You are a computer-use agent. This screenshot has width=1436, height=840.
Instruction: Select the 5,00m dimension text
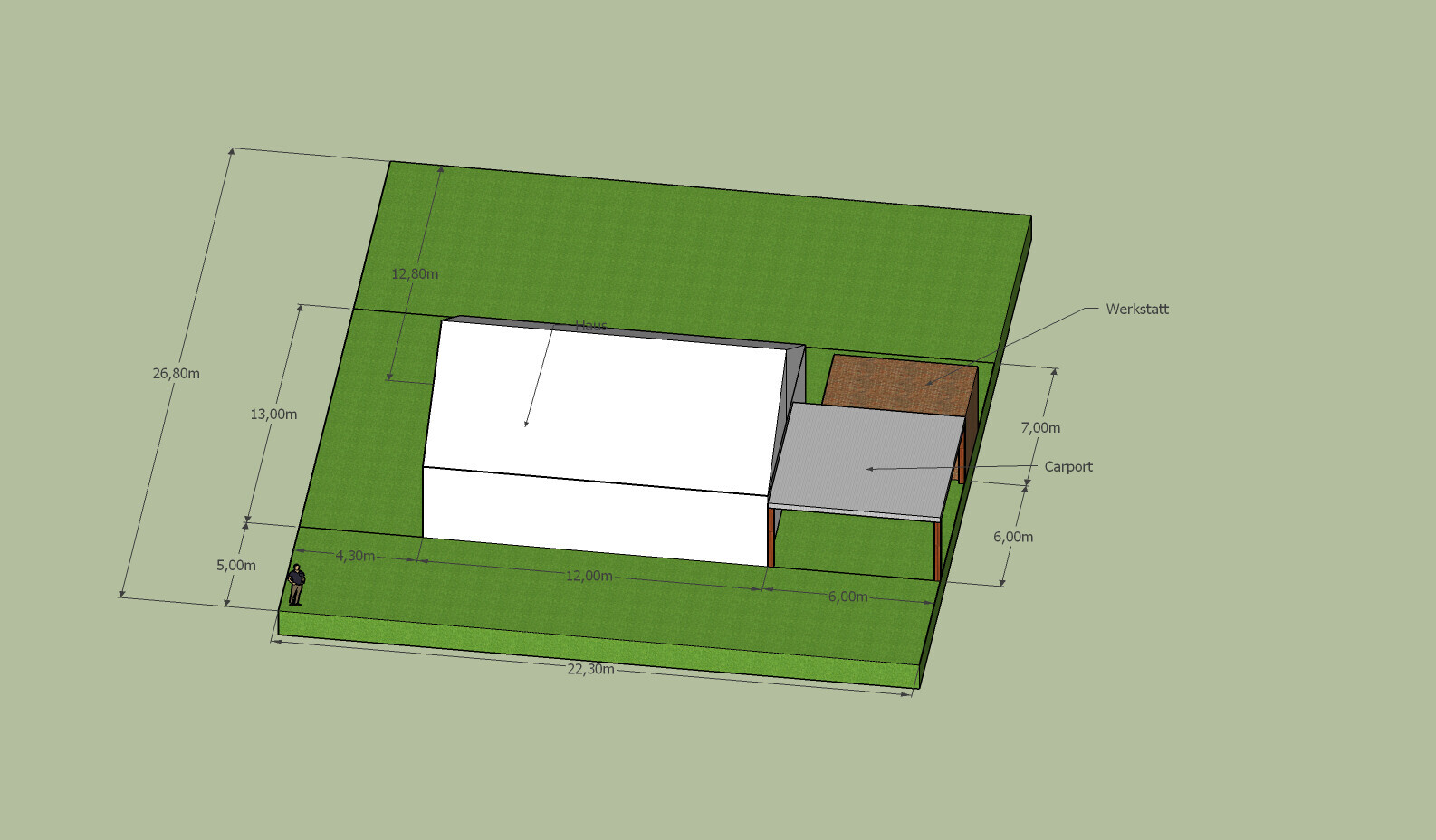[235, 566]
